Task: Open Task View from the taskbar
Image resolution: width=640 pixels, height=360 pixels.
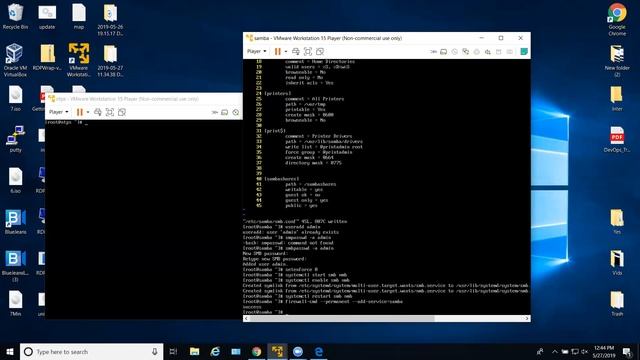Action: pyautogui.click(x=173, y=351)
